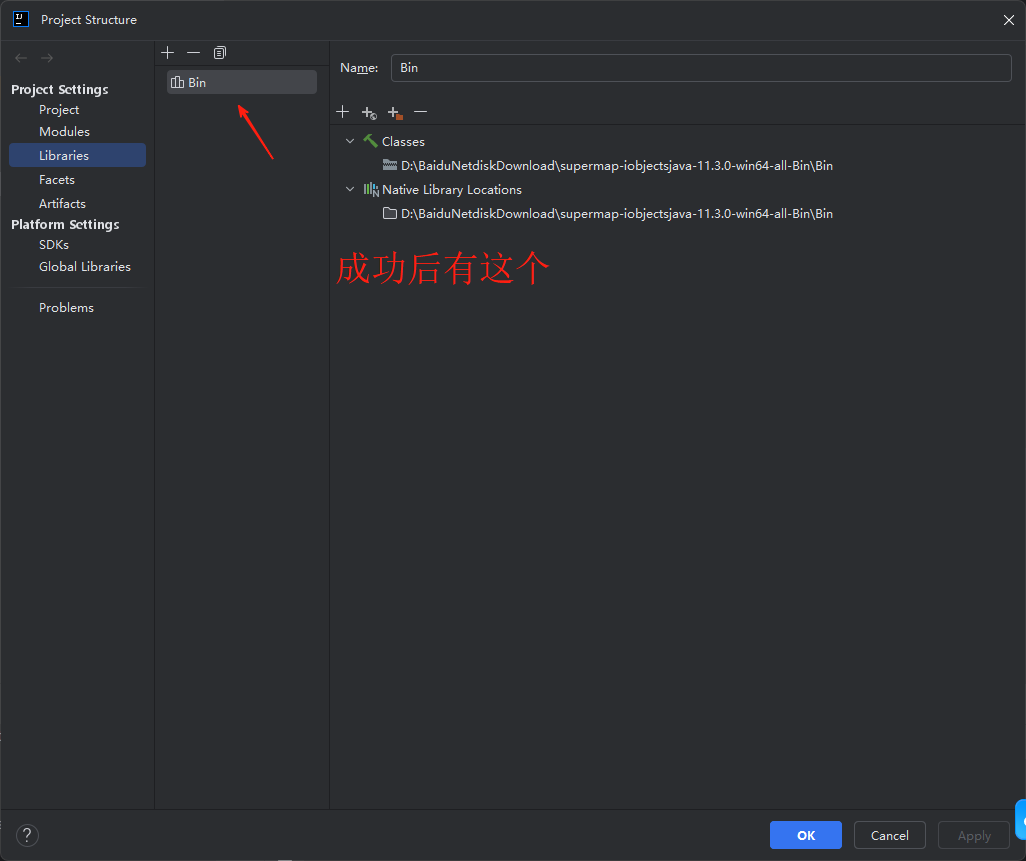The height and width of the screenshot is (861, 1026).
Task: Remove selected entry with right-panel minus icon
Action: (x=420, y=112)
